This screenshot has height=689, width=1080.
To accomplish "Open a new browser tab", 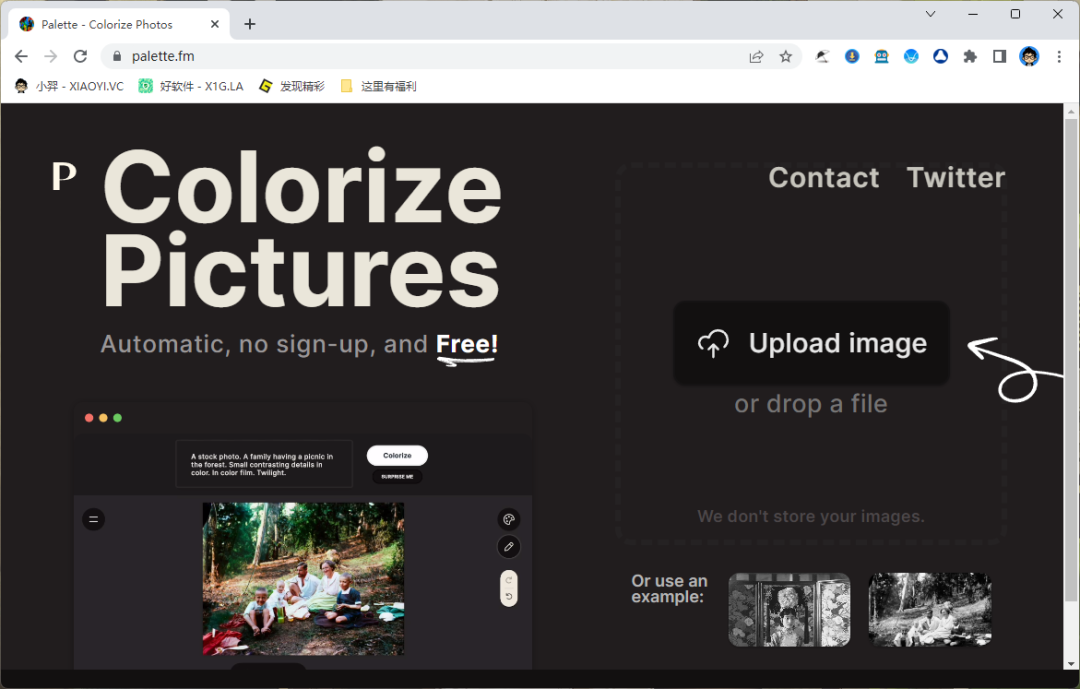I will click(x=250, y=24).
